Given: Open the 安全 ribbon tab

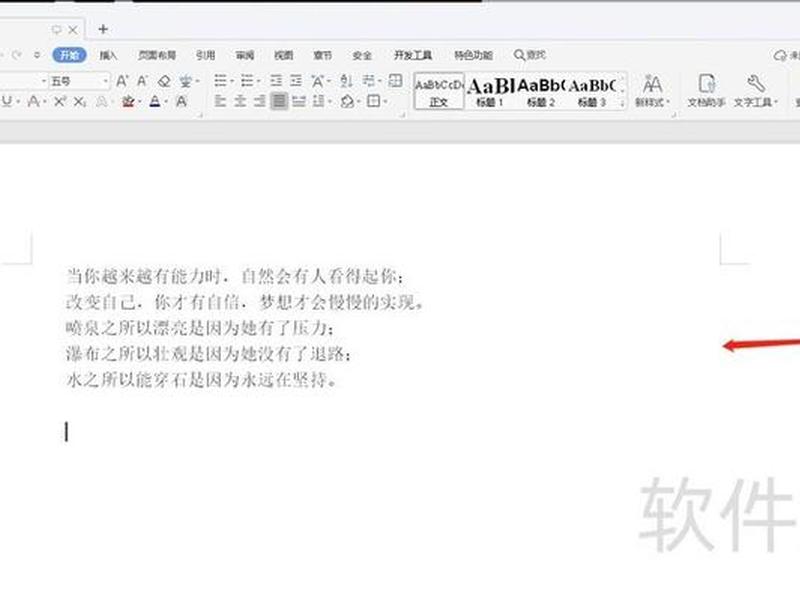Looking at the screenshot, I should [x=362, y=55].
